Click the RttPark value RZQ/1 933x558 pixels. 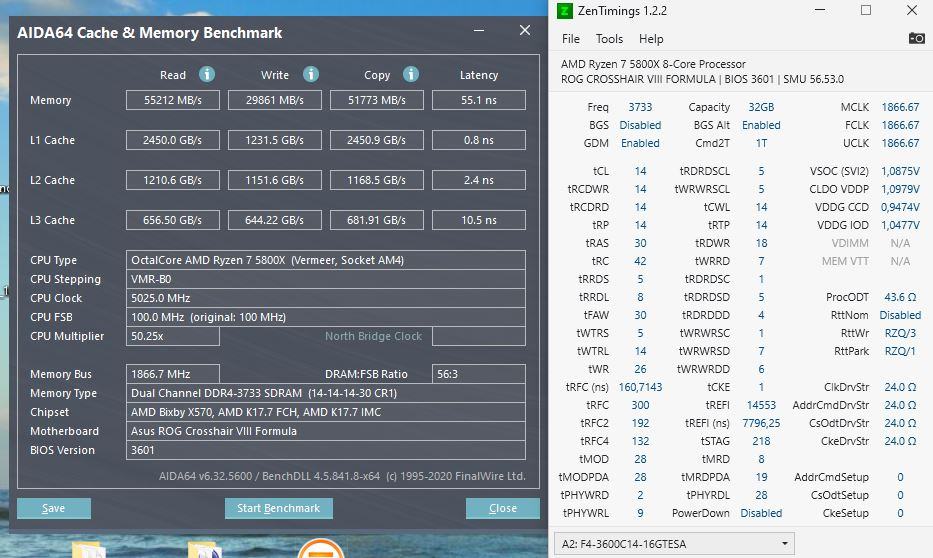(x=900, y=351)
